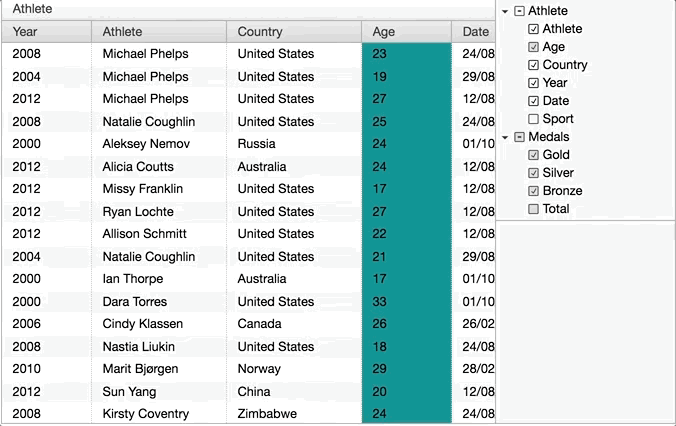The width and height of the screenshot is (676, 426).
Task: Click the Missy Franklin name cell
Action: pos(159,189)
